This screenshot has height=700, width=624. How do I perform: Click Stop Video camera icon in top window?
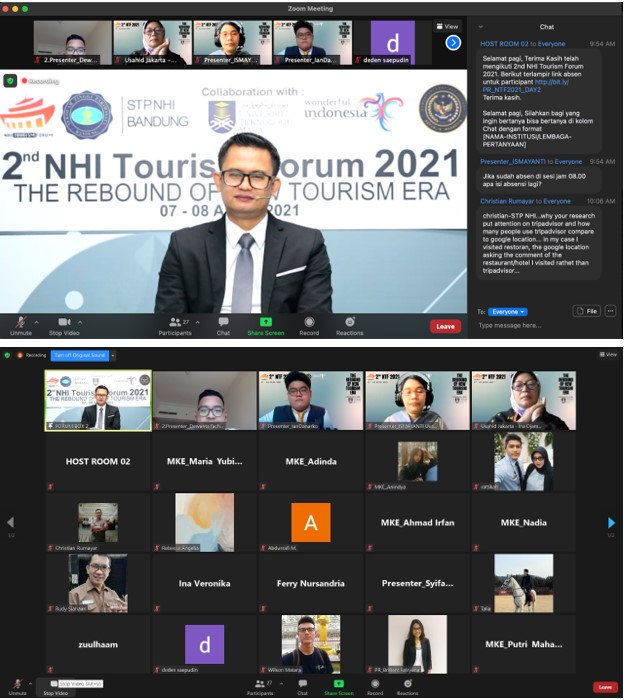[x=64, y=322]
